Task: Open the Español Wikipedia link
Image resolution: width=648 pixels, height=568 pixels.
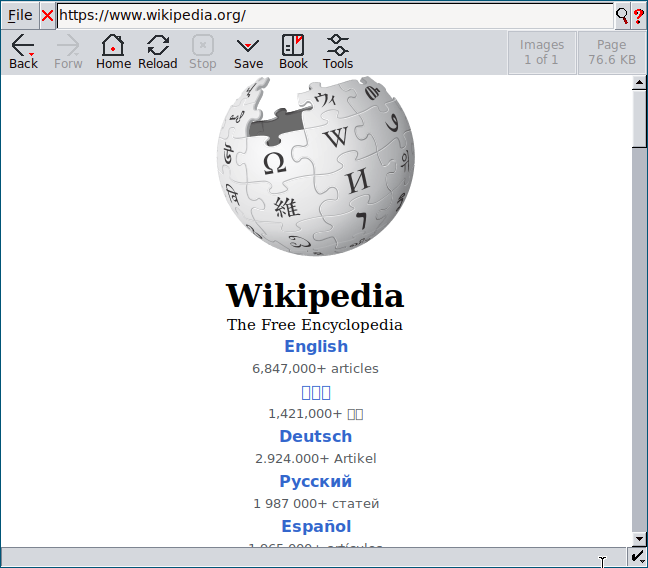Action: tap(316, 526)
